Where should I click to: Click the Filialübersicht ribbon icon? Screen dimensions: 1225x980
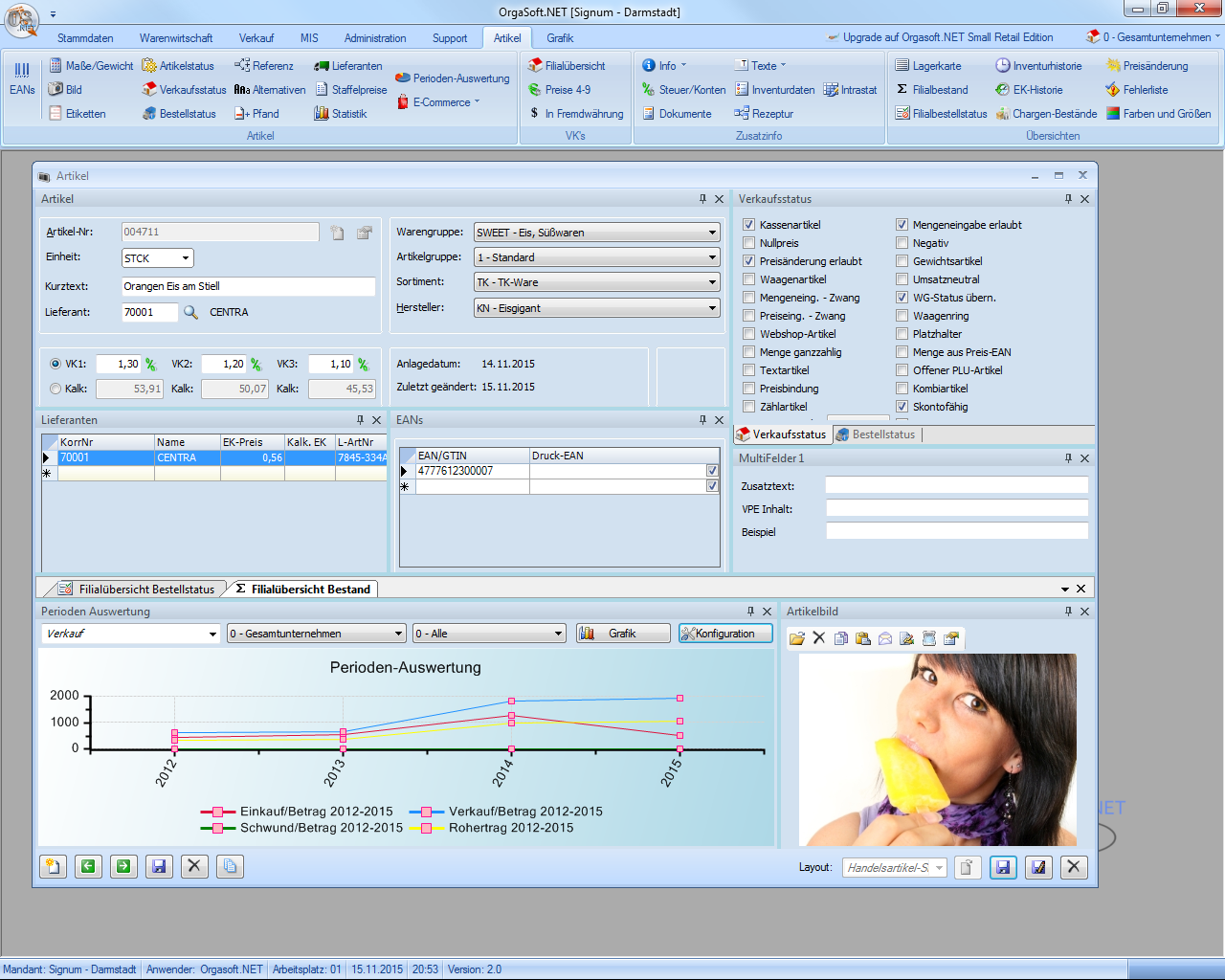coord(535,66)
